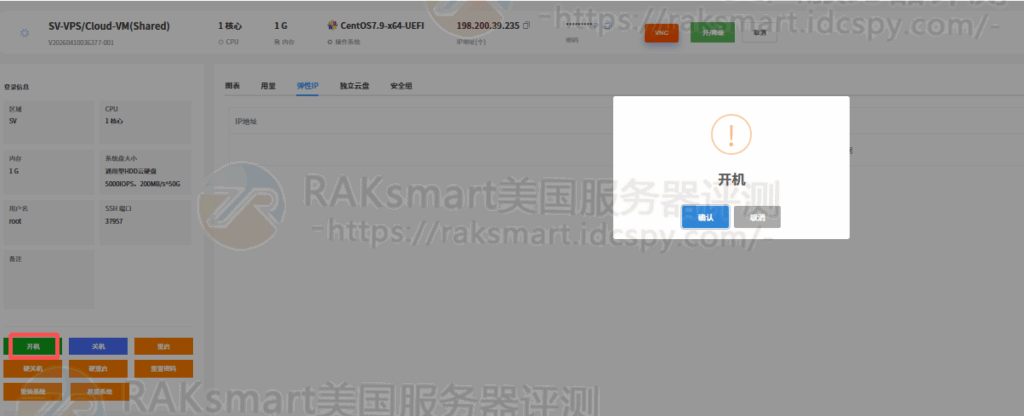The image size is (1024, 416).
Task: Click the 重启 restart button
Action: click(164, 346)
